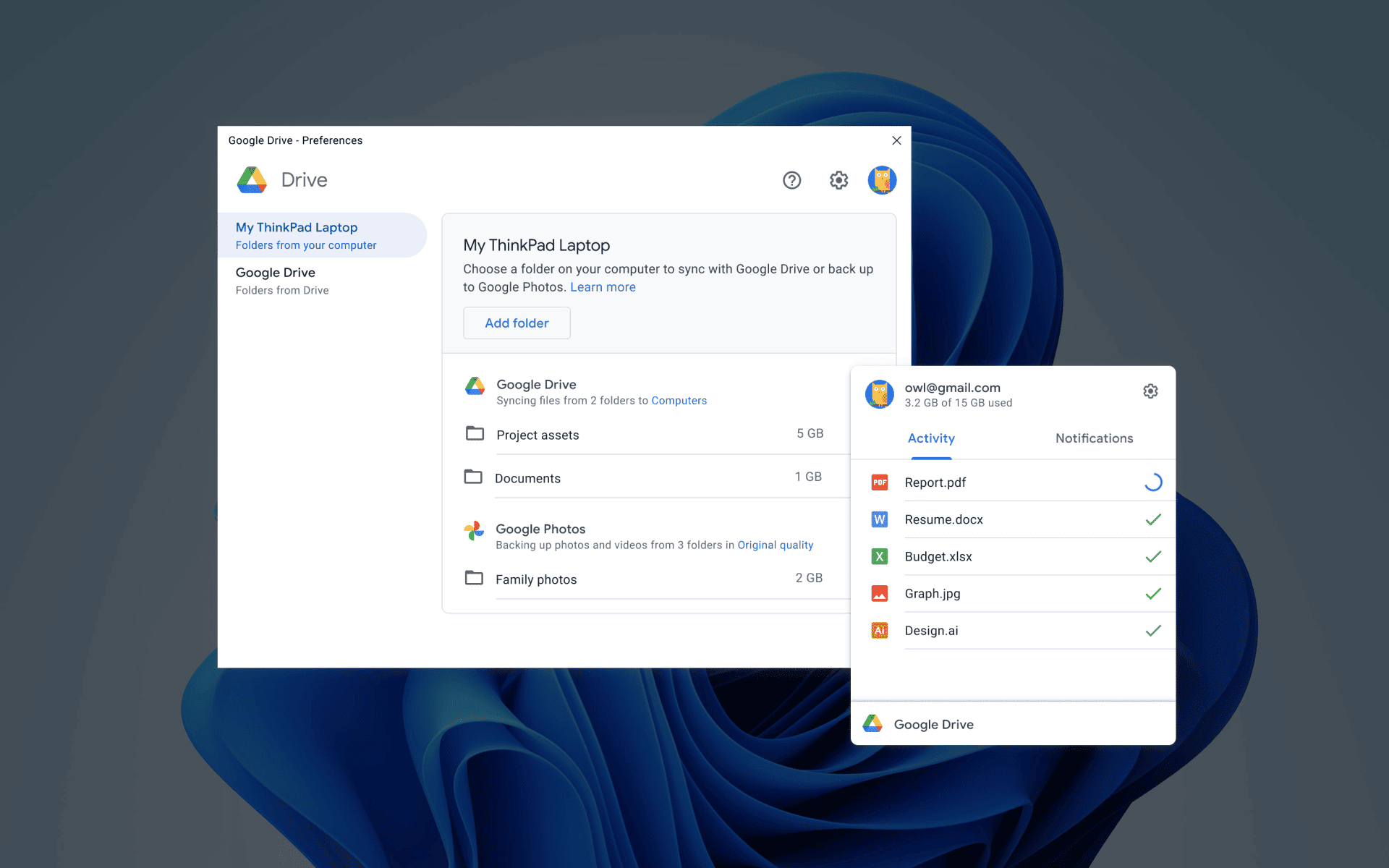Image resolution: width=1389 pixels, height=868 pixels.
Task: Click the PDF icon next to Report.pdf
Action: click(x=880, y=482)
